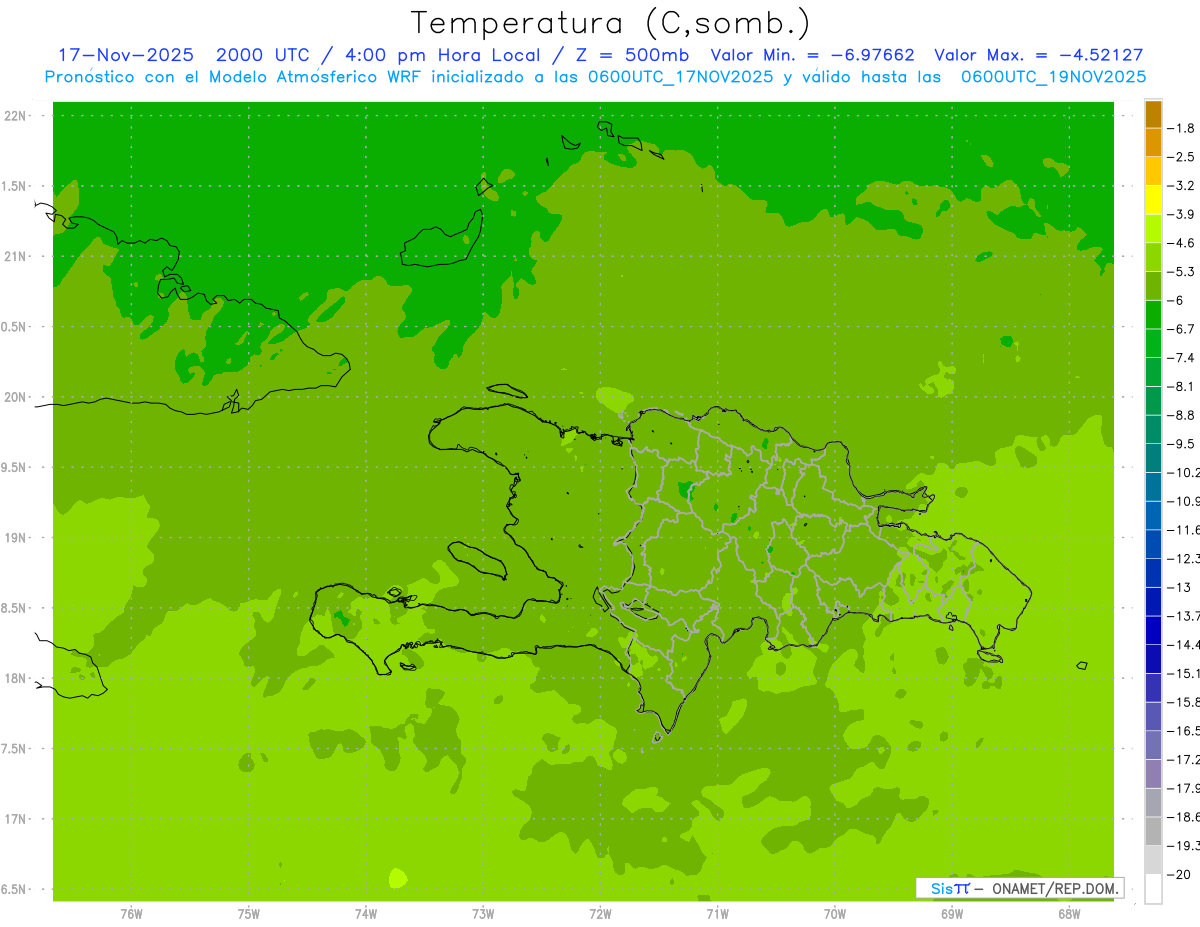
Task: Pick the lime swatch between -3.9 and -4.6
Action: click(x=1153, y=228)
